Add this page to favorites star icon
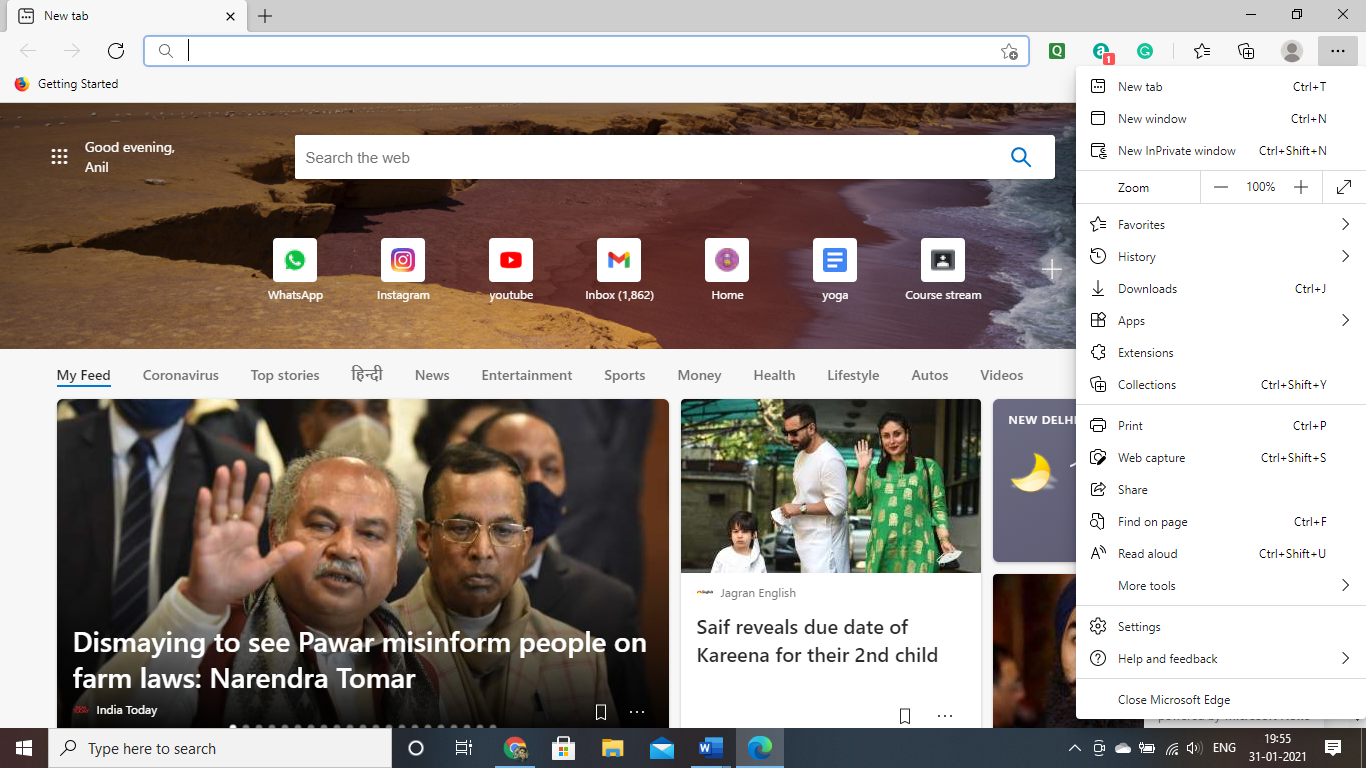Screen dimensions: 1366x768 pos(1009,51)
